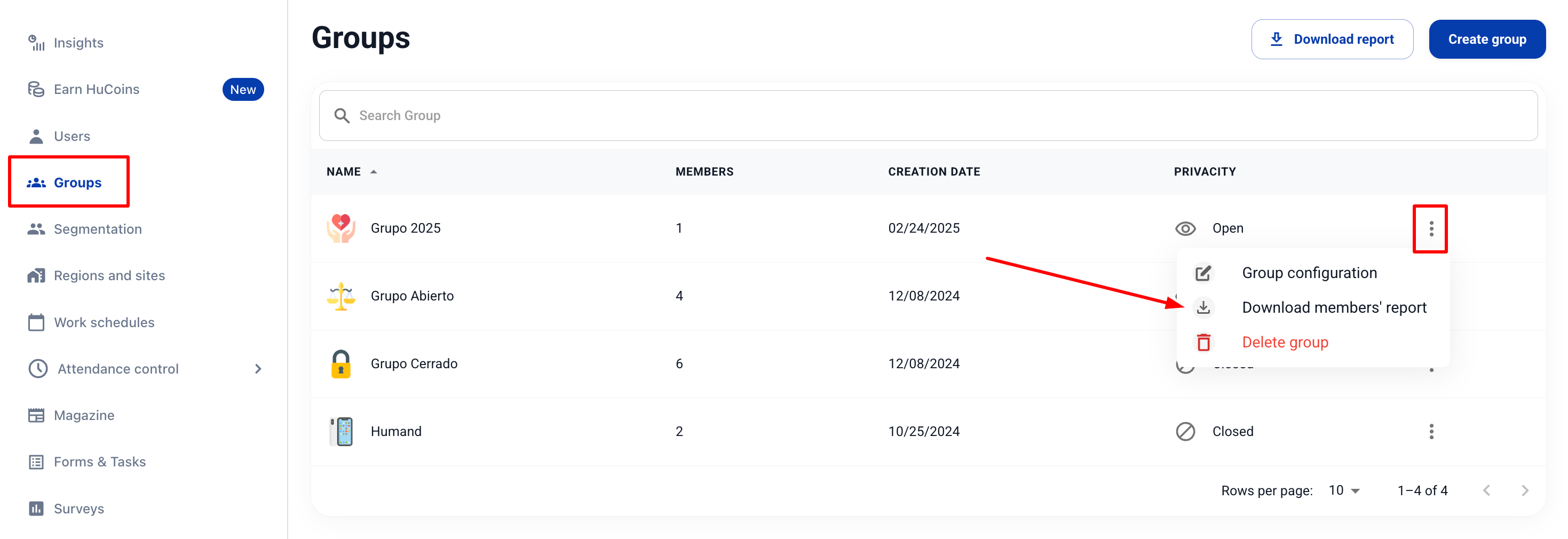Click the MEMBERS column header
The image size is (1568, 539).
704,172
